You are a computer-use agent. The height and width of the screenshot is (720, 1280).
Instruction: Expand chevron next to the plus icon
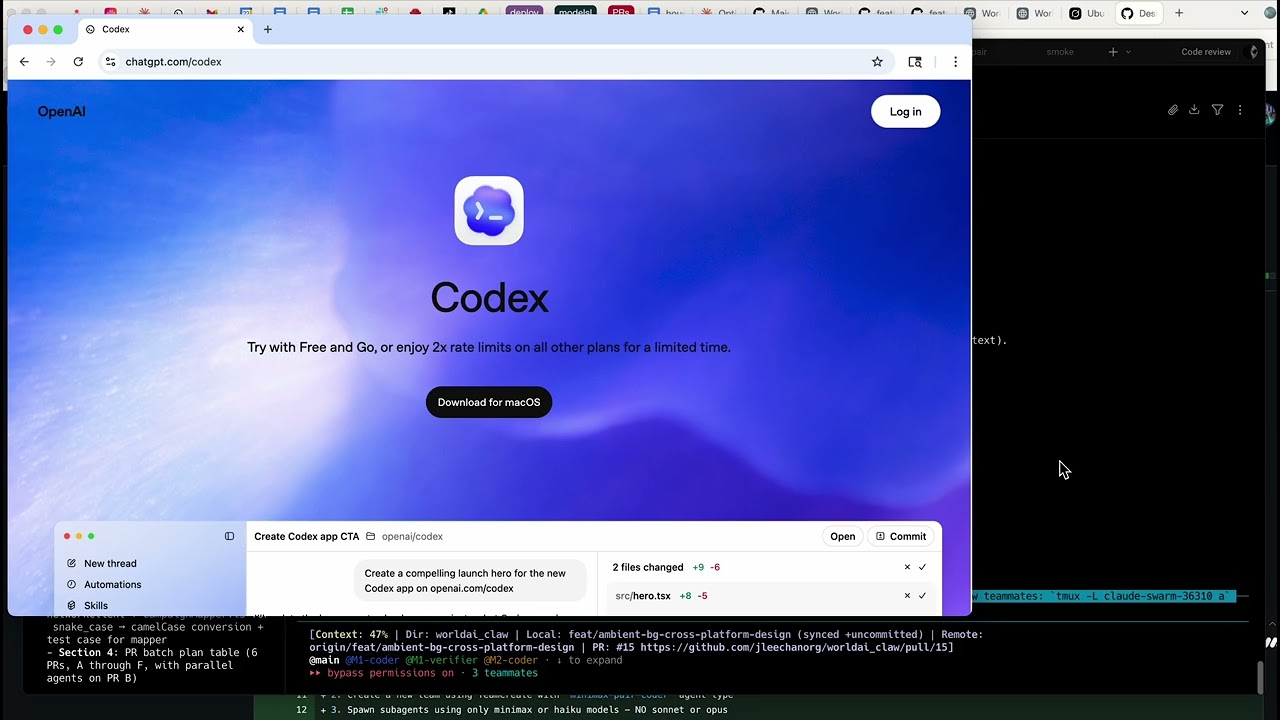tap(1128, 52)
